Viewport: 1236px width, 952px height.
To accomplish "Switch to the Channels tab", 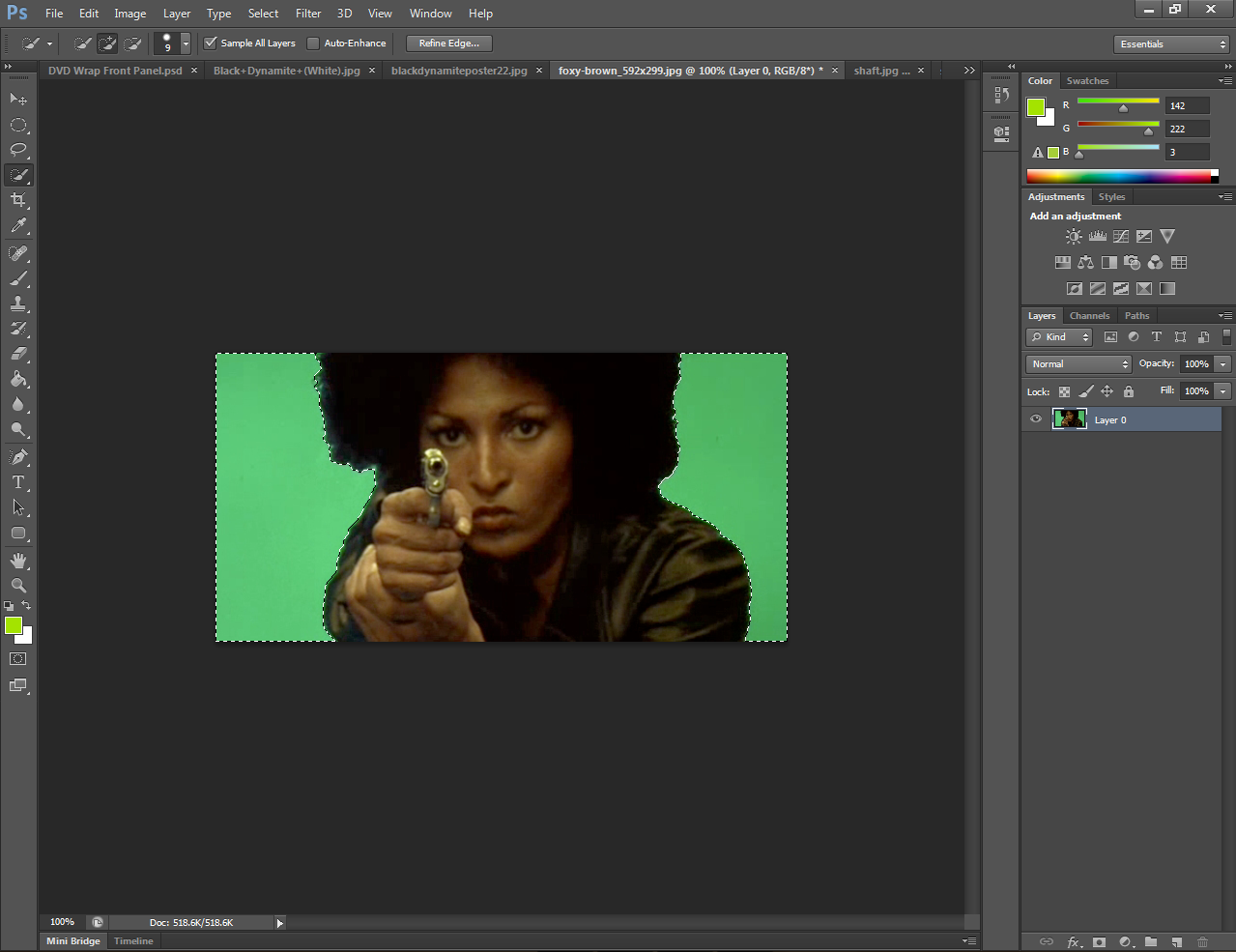I will (x=1089, y=316).
